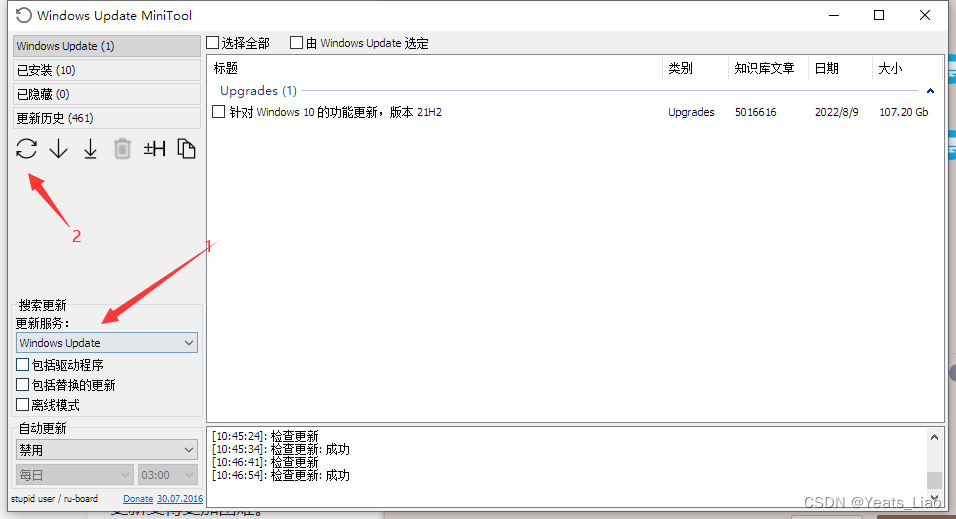The width and height of the screenshot is (956, 519).
Task: Click KB article 5016616 cell
Action: coord(755,112)
